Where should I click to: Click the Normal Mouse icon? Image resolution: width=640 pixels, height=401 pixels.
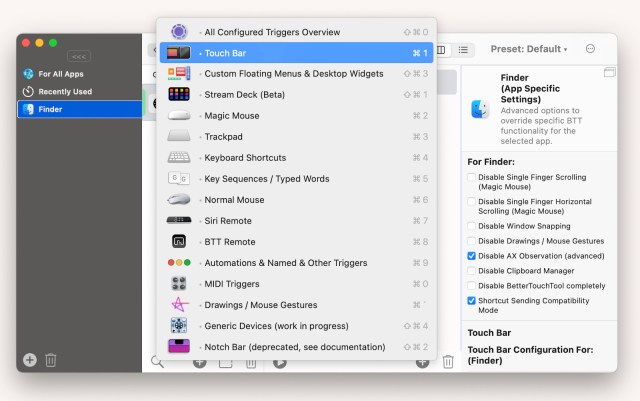(179, 199)
